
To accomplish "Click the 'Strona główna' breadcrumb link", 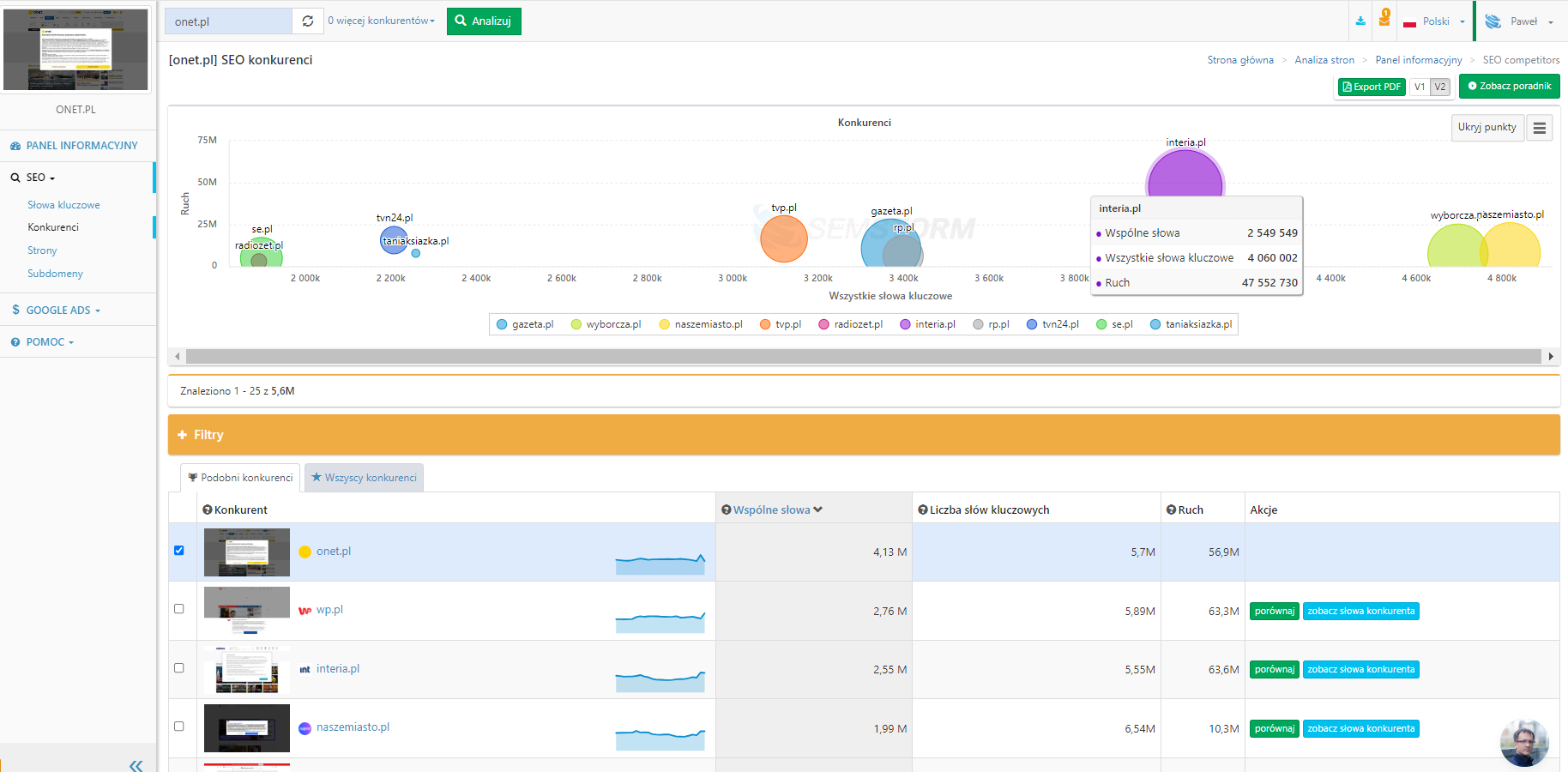I will pyautogui.click(x=1240, y=60).
